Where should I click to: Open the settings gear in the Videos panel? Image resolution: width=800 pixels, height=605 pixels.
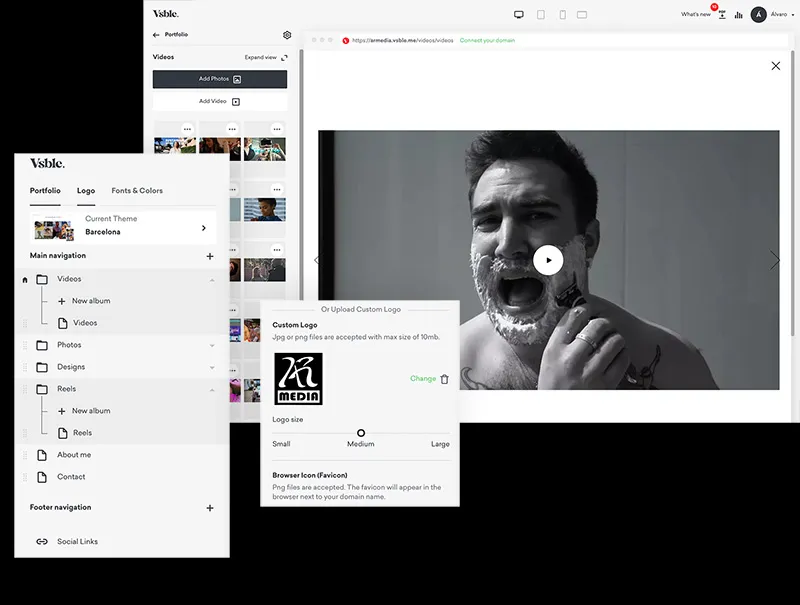pos(287,34)
